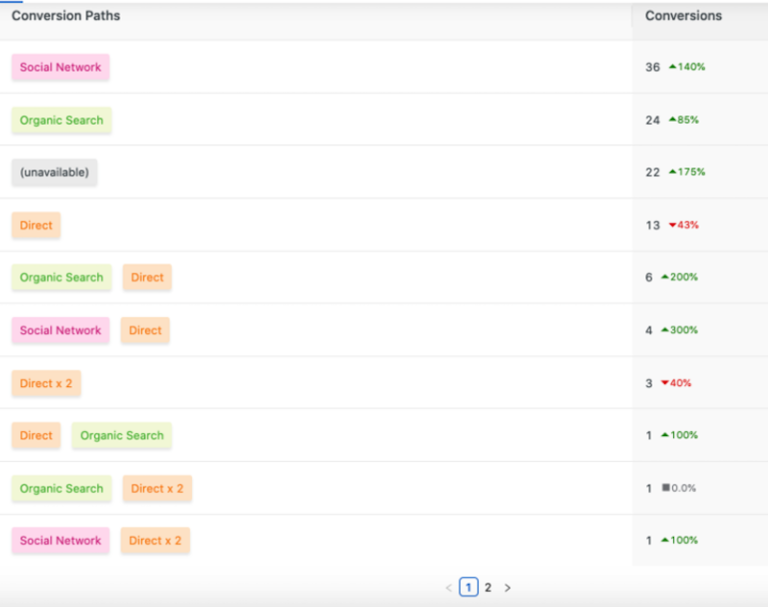The height and width of the screenshot is (607, 768).
Task: Click Direct x 2 tag after Organic Search
Action: point(157,488)
